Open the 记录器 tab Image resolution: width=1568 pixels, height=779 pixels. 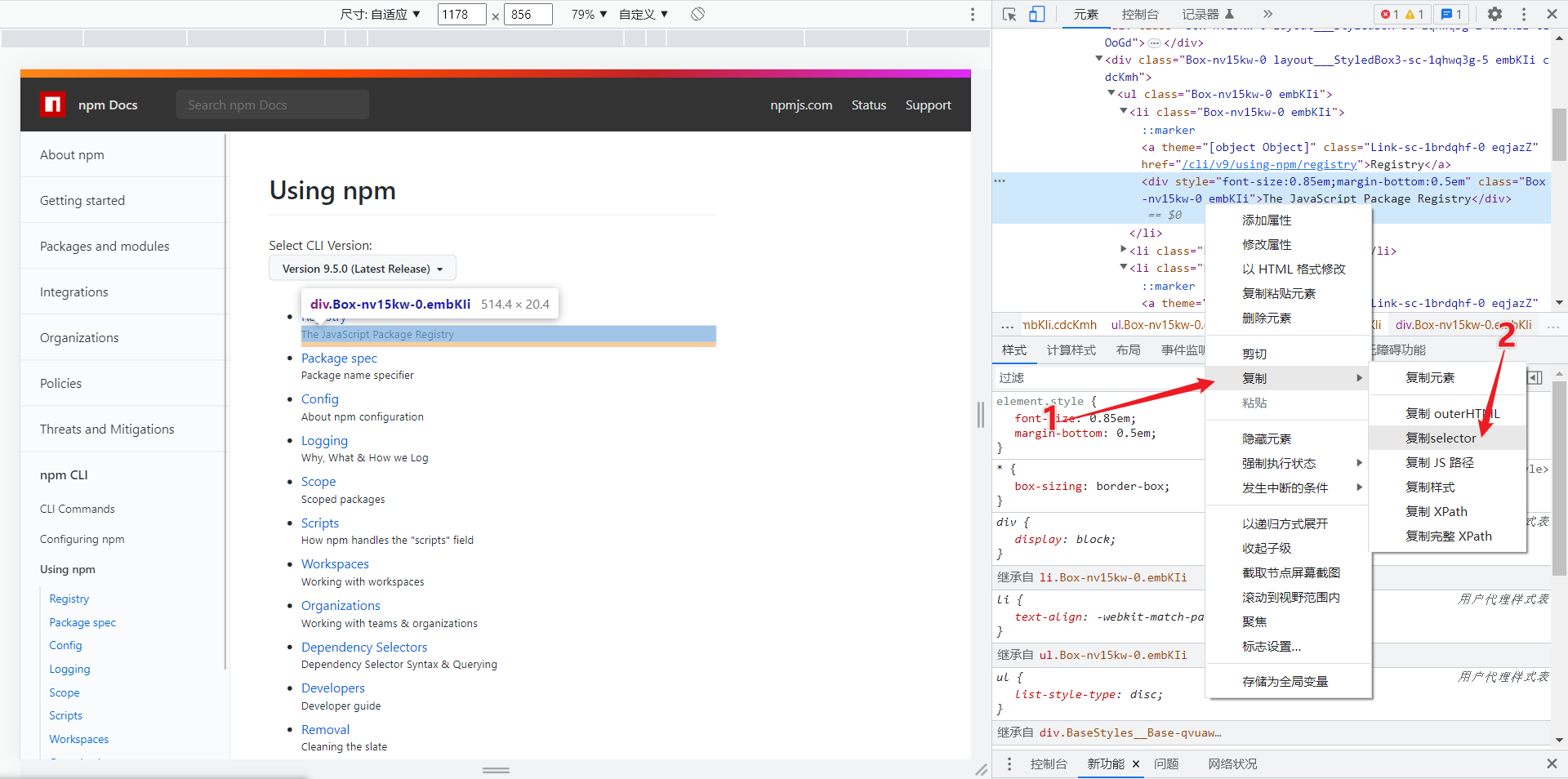pos(1208,15)
